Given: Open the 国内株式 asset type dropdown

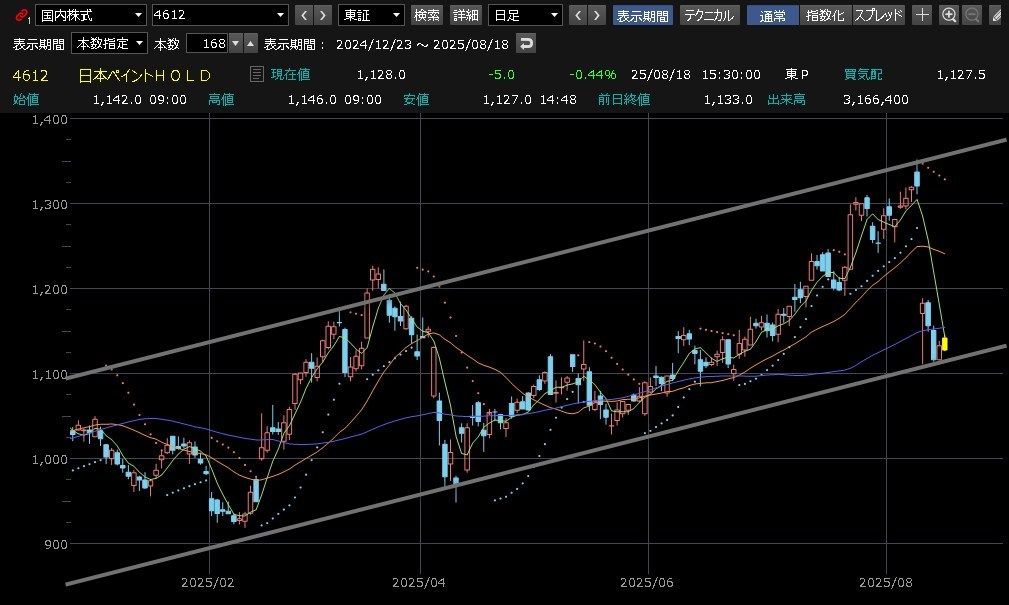Looking at the screenshot, I should (x=91, y=15).
